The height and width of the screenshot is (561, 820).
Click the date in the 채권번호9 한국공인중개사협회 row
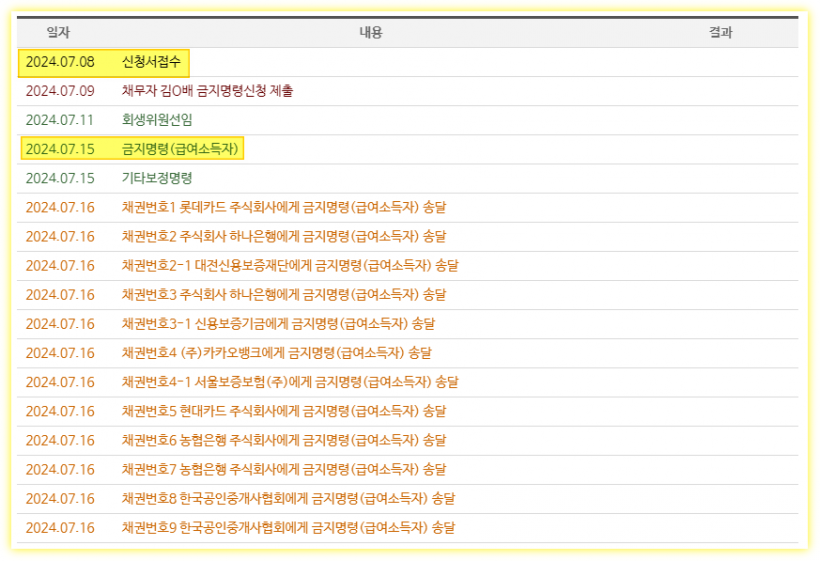60,528
